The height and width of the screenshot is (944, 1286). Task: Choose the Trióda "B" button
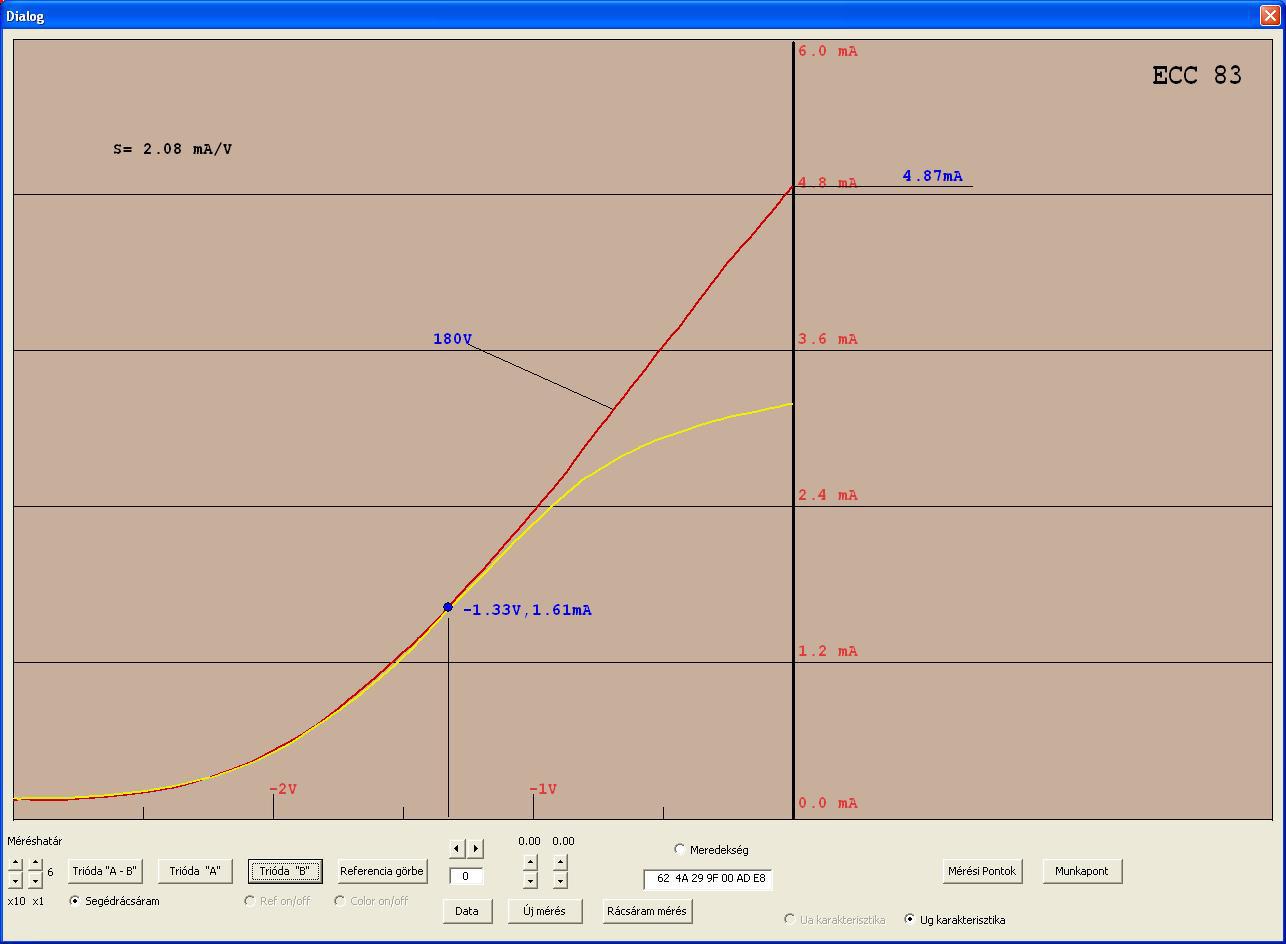[285, 871]
